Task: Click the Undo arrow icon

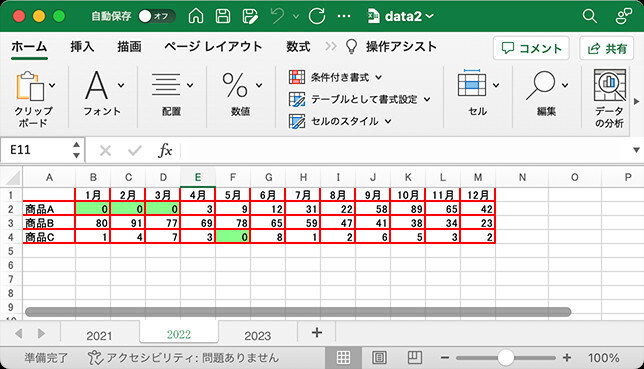Action: coord(278,16)
